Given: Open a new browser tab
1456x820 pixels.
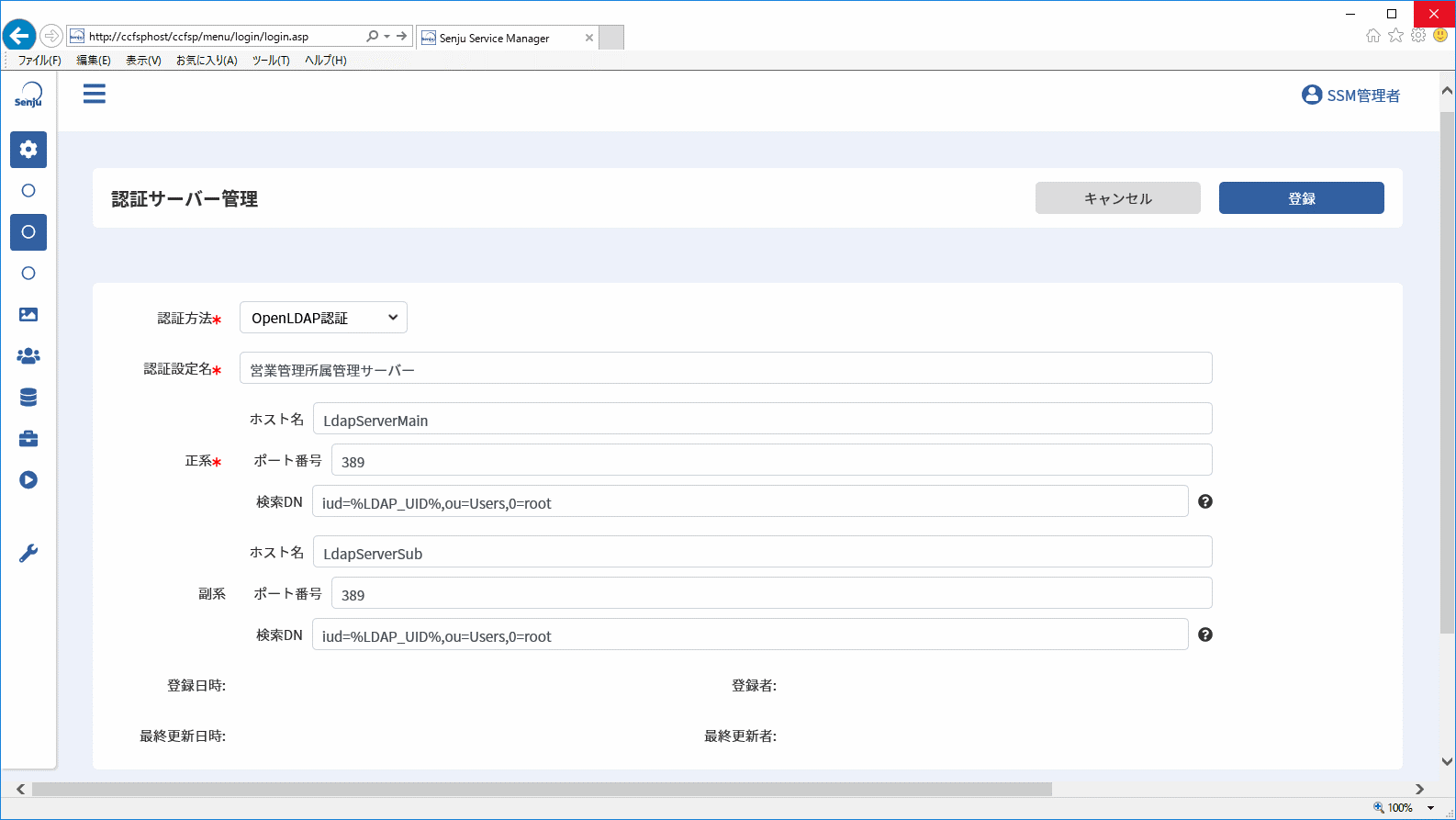Looking at the screenshot, I should (x=611, y=38).
